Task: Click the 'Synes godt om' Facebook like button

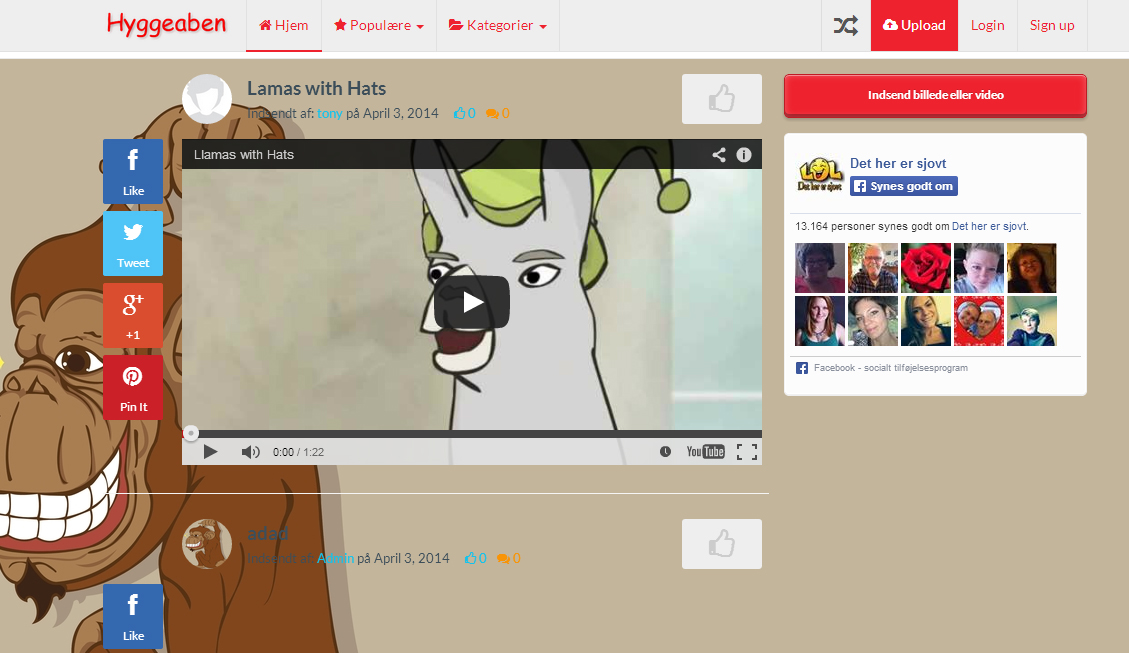Action: [x=904, y=186]
